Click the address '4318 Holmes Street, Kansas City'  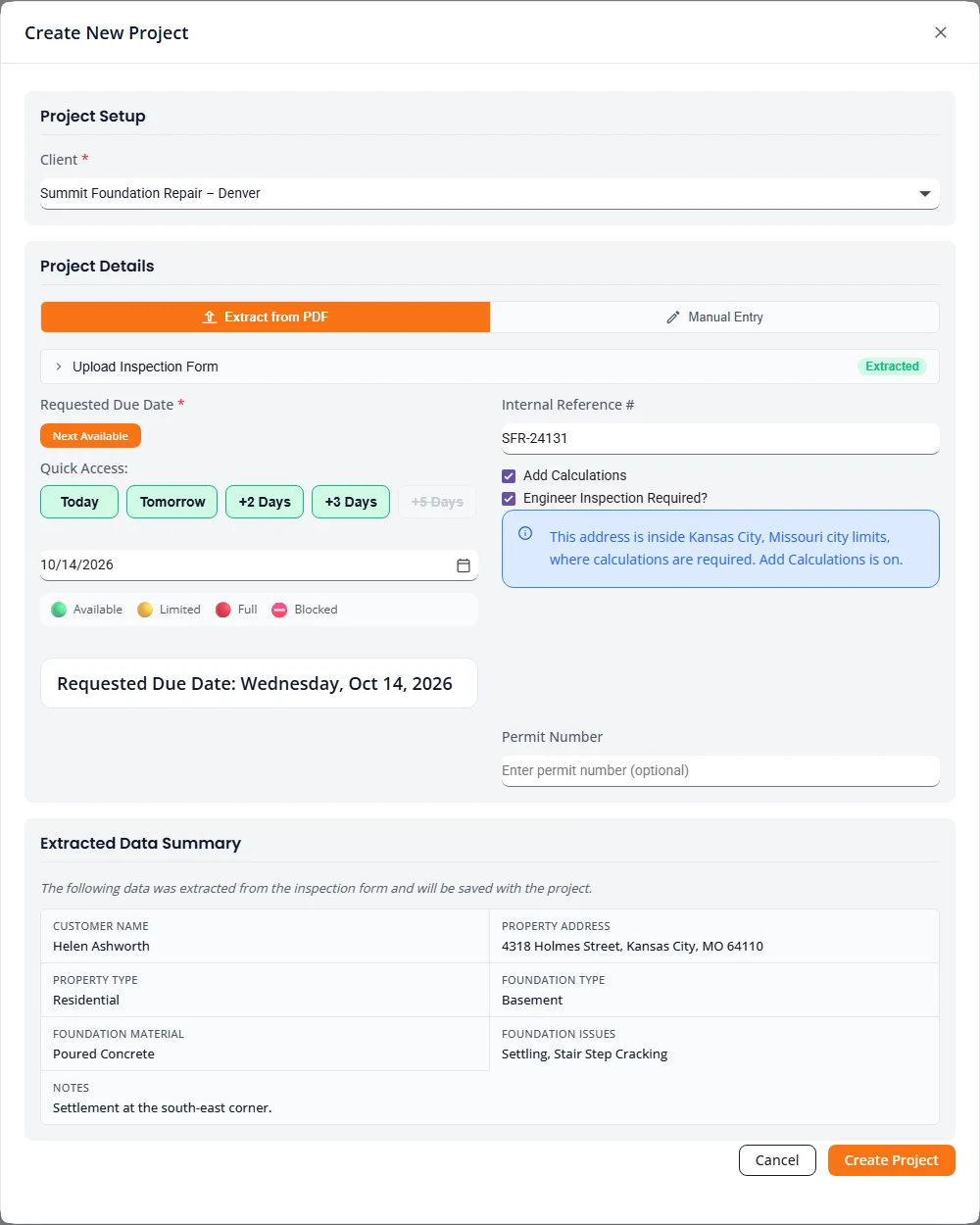click(x=632, y=947)
